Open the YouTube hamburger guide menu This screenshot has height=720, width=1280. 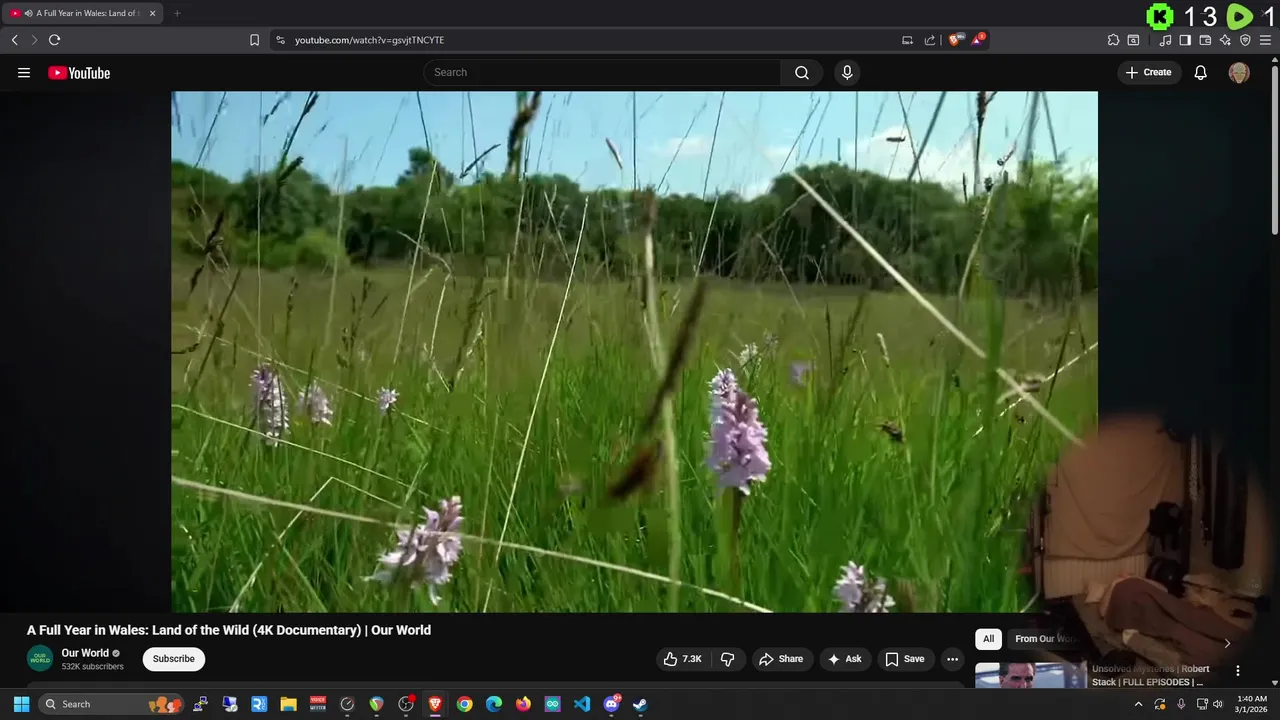pos(24,72)
